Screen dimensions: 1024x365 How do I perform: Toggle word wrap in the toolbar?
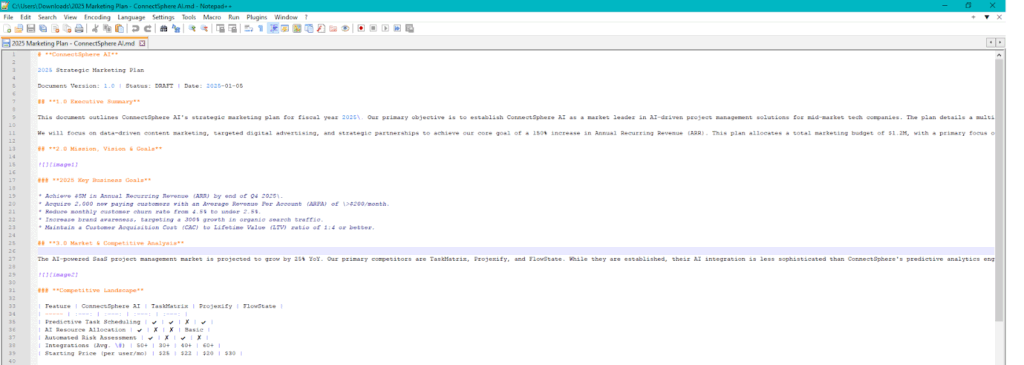[x=249, y=29]
